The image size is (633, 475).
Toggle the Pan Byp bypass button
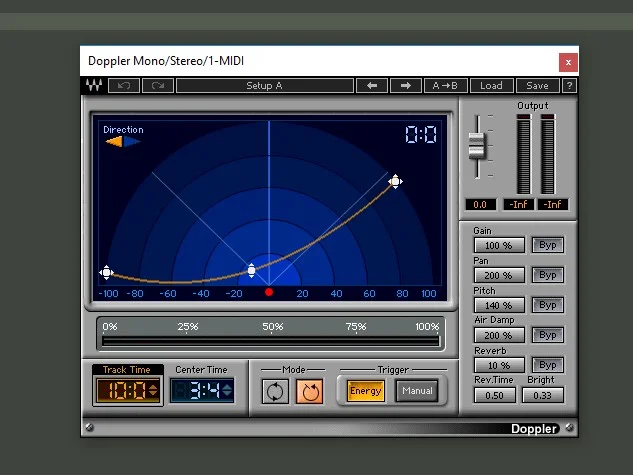(547, 275)
